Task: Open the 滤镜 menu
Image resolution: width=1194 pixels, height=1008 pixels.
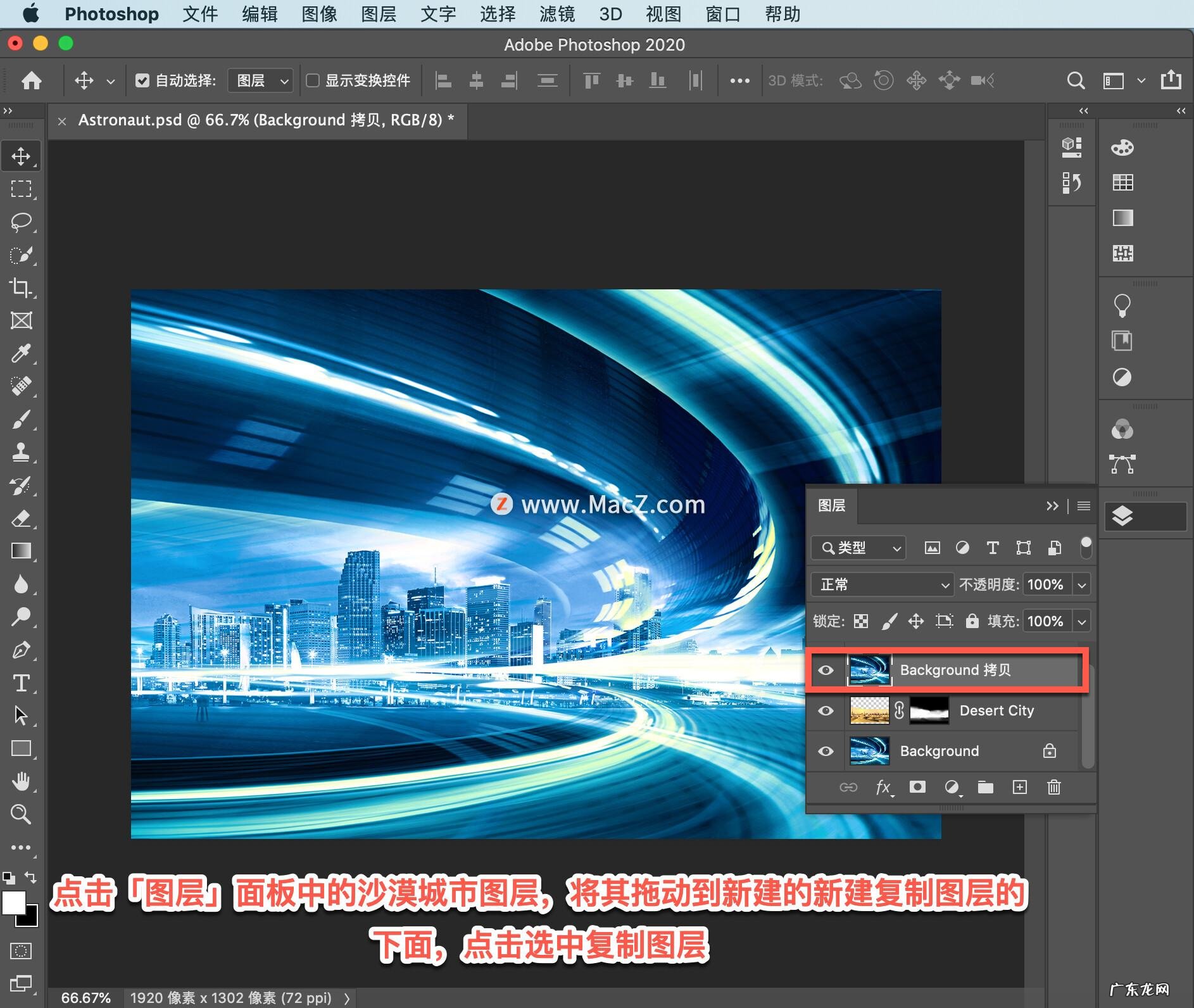Action: pyautogui.click(x=556, y=14)
